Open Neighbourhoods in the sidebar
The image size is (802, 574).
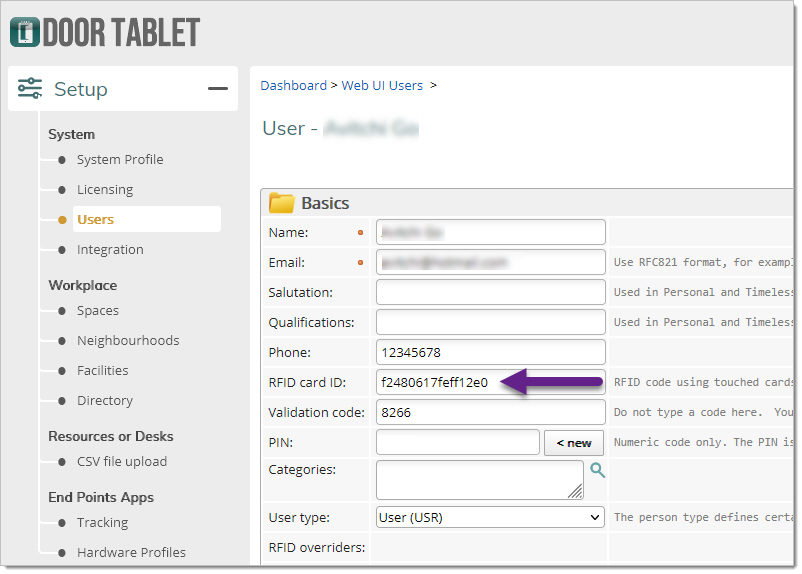128,341
